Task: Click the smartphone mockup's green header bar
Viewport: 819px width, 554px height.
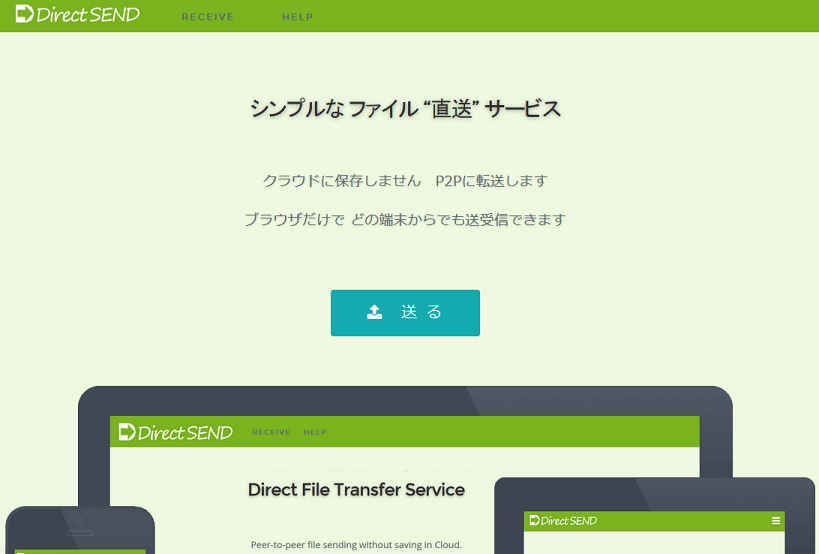Action: (x=80, y=551)
